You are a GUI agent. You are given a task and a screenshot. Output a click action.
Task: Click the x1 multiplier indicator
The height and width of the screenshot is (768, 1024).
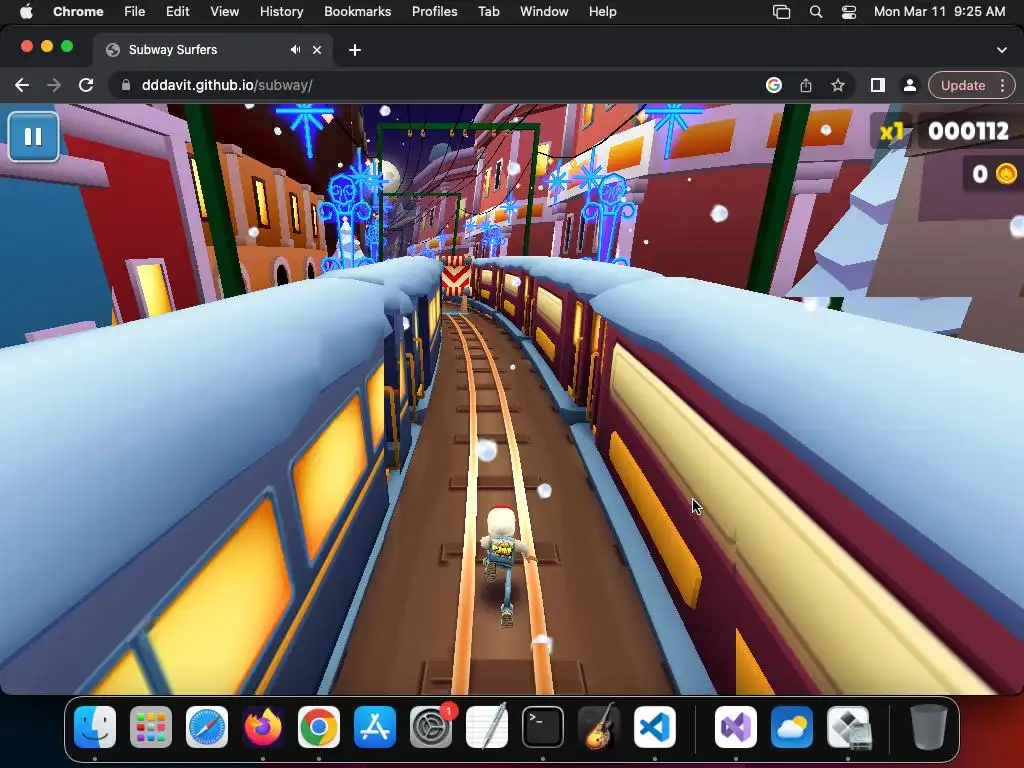[891, 132]
